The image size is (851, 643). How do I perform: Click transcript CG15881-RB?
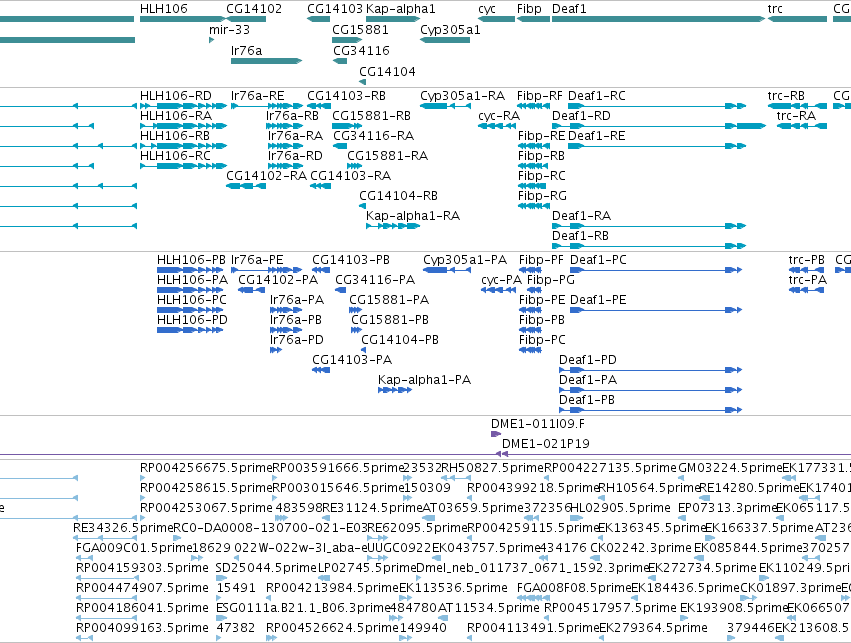coord(347,126)
